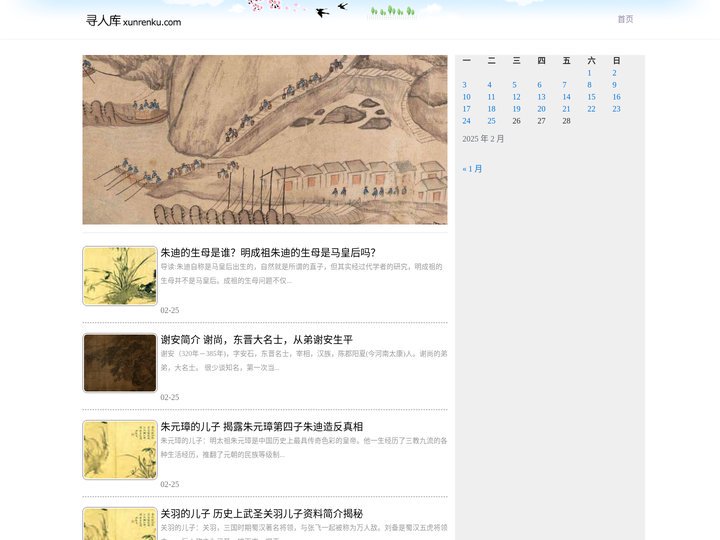Select calendar date 22
This screenshot has height=540, width=720.
(591, 109)
